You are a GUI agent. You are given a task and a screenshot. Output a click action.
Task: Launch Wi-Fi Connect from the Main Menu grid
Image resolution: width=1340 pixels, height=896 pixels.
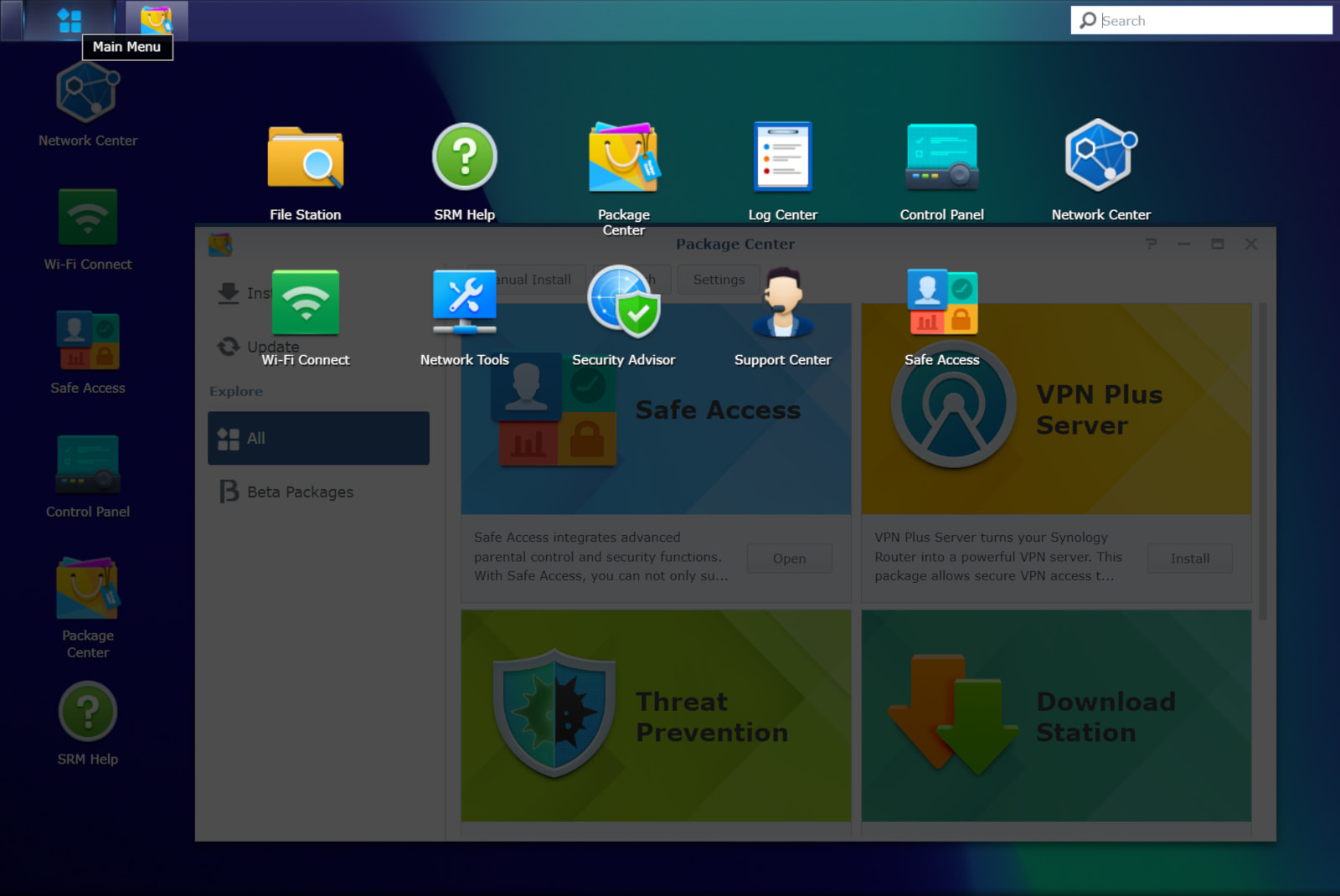[305, 303]
